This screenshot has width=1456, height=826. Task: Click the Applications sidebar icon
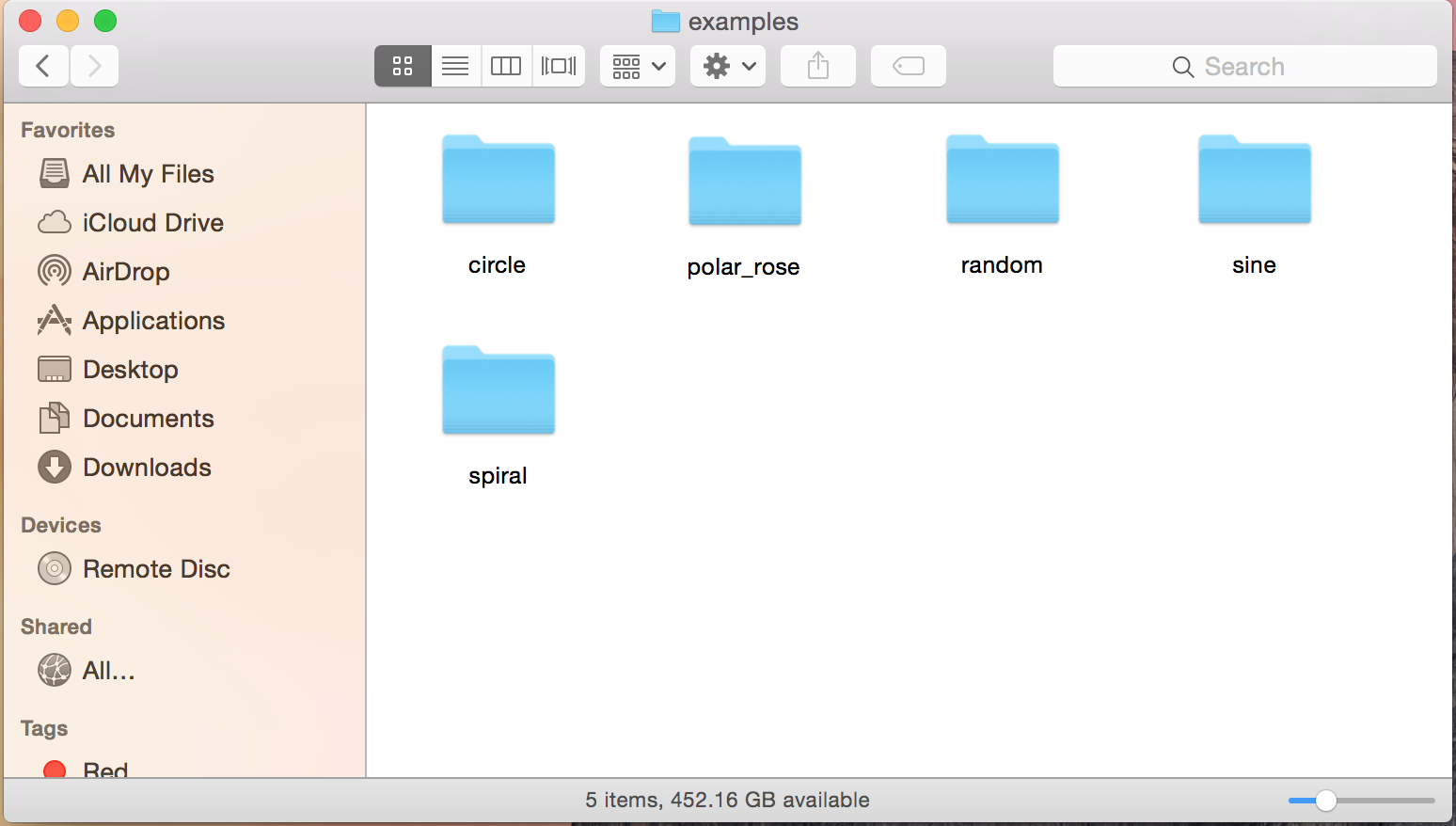click(55, 320)
